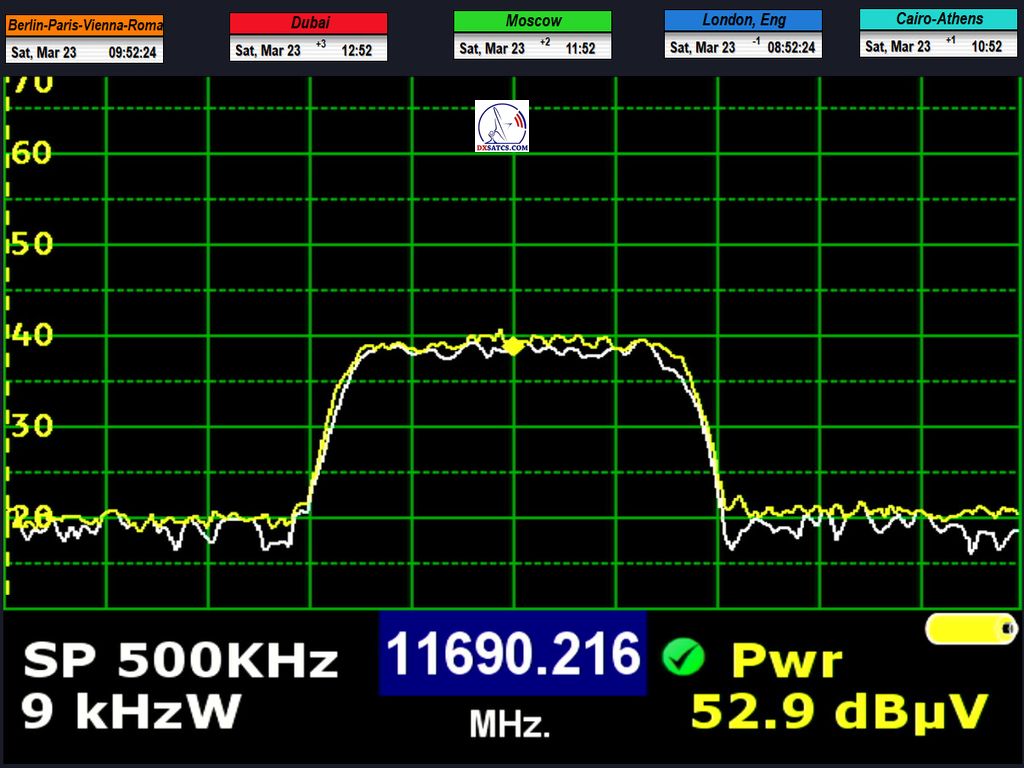Click the green checkmark lock icon
The width and height of the screenshot is (1024, 768).
[x=683, y=657]
